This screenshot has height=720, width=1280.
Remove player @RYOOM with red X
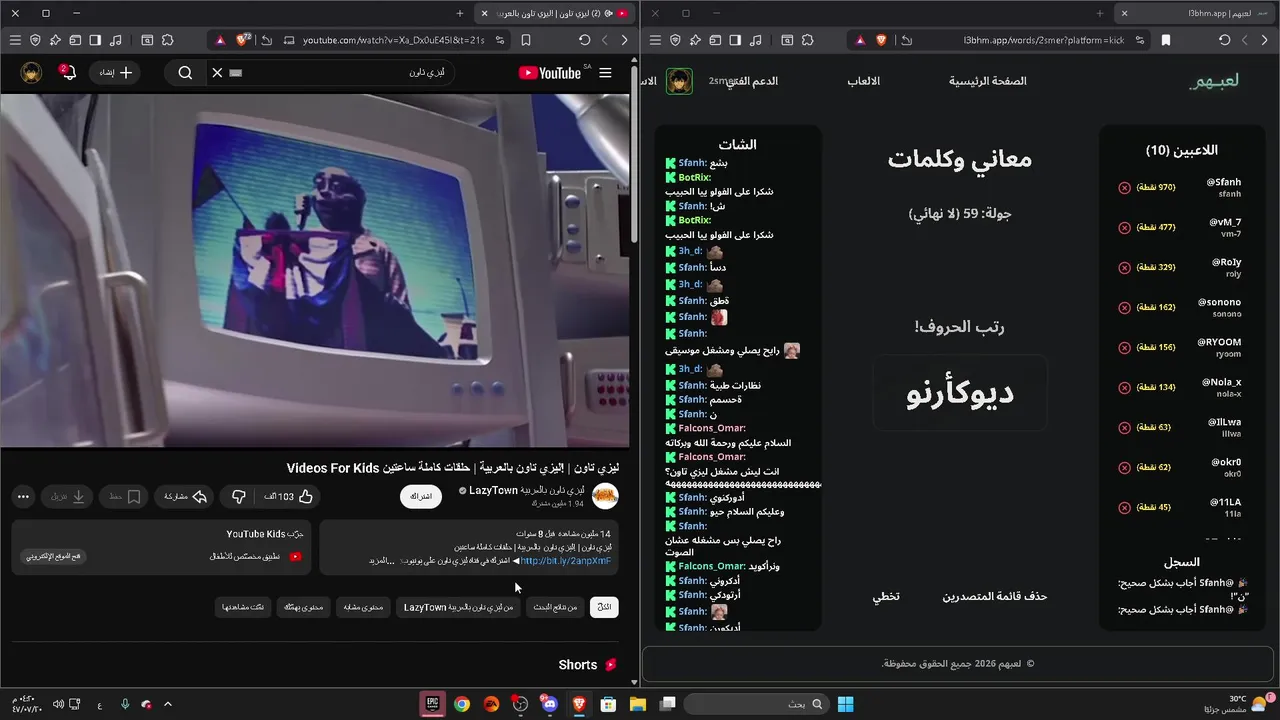coord(1124,348)
